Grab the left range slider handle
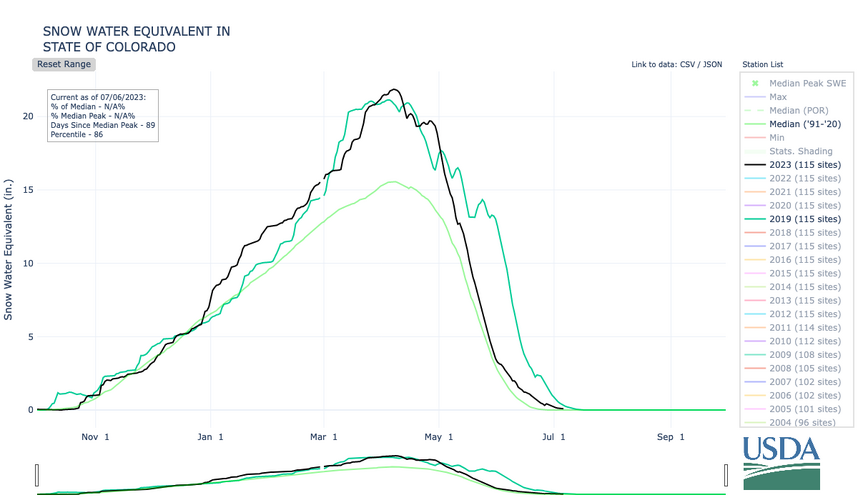 [x=37, y=475]
